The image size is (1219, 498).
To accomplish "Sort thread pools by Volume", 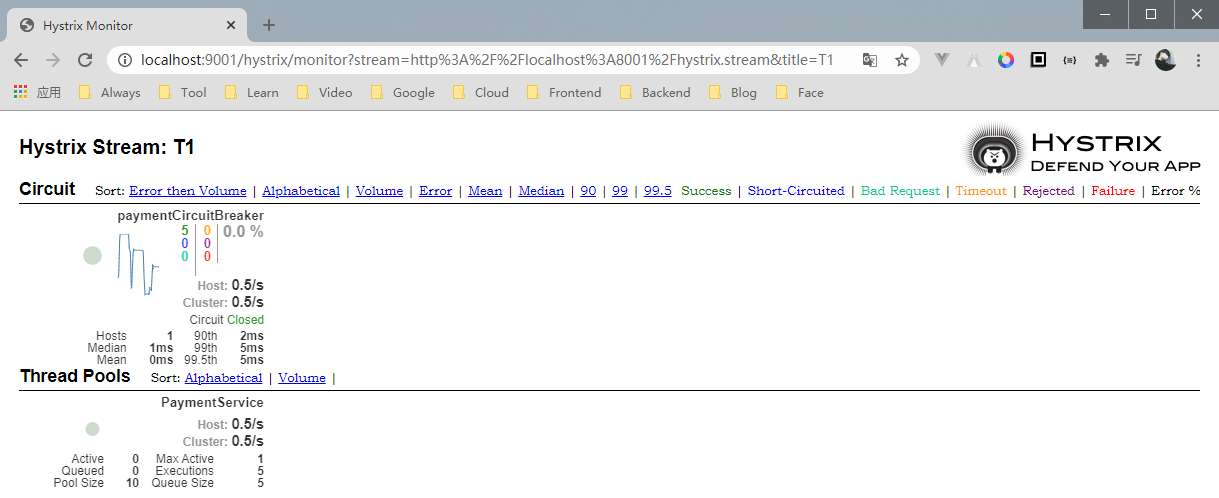I will coord(302,378).
